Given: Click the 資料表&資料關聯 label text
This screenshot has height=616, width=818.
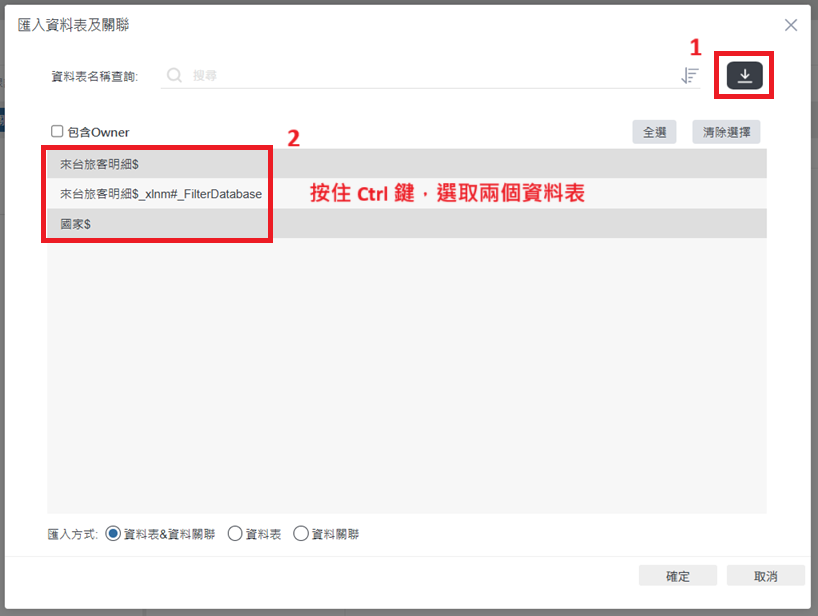Looking at the screenshot, I should [x=169, y=534].
